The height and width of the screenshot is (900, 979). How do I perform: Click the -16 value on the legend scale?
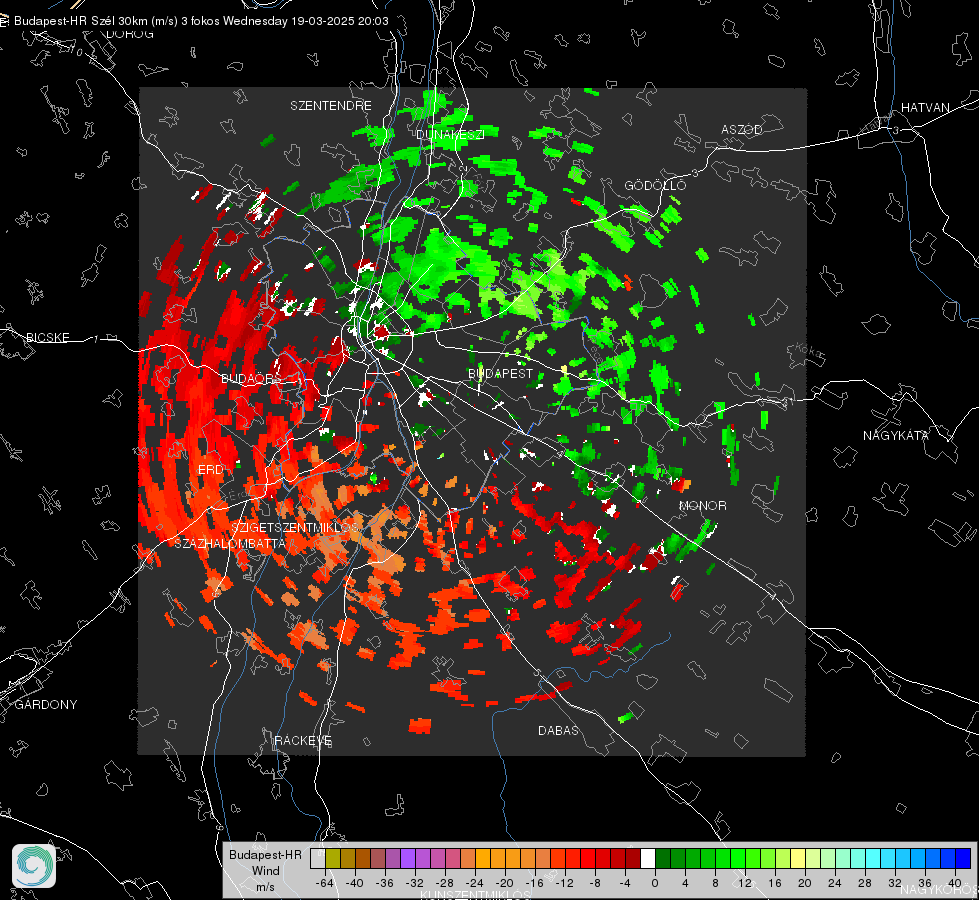tap(534, 883)
